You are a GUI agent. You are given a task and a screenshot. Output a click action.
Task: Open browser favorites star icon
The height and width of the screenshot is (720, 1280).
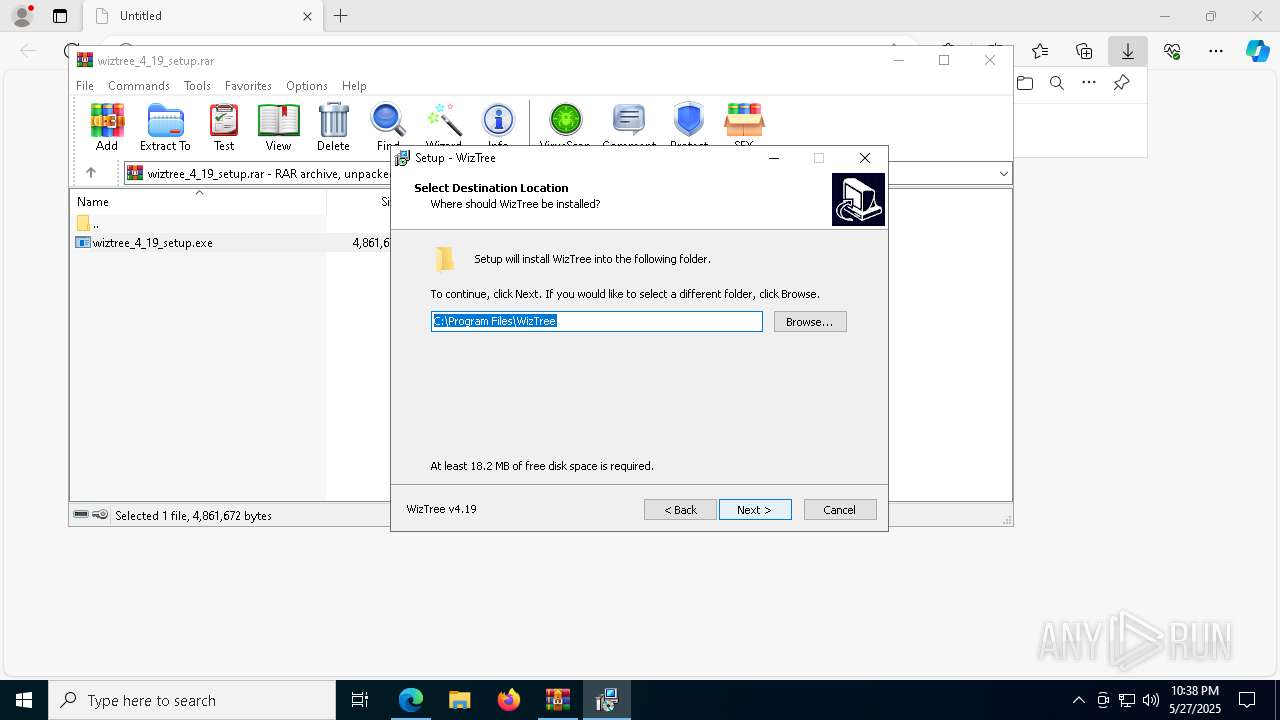click(x=1040, y=51)
